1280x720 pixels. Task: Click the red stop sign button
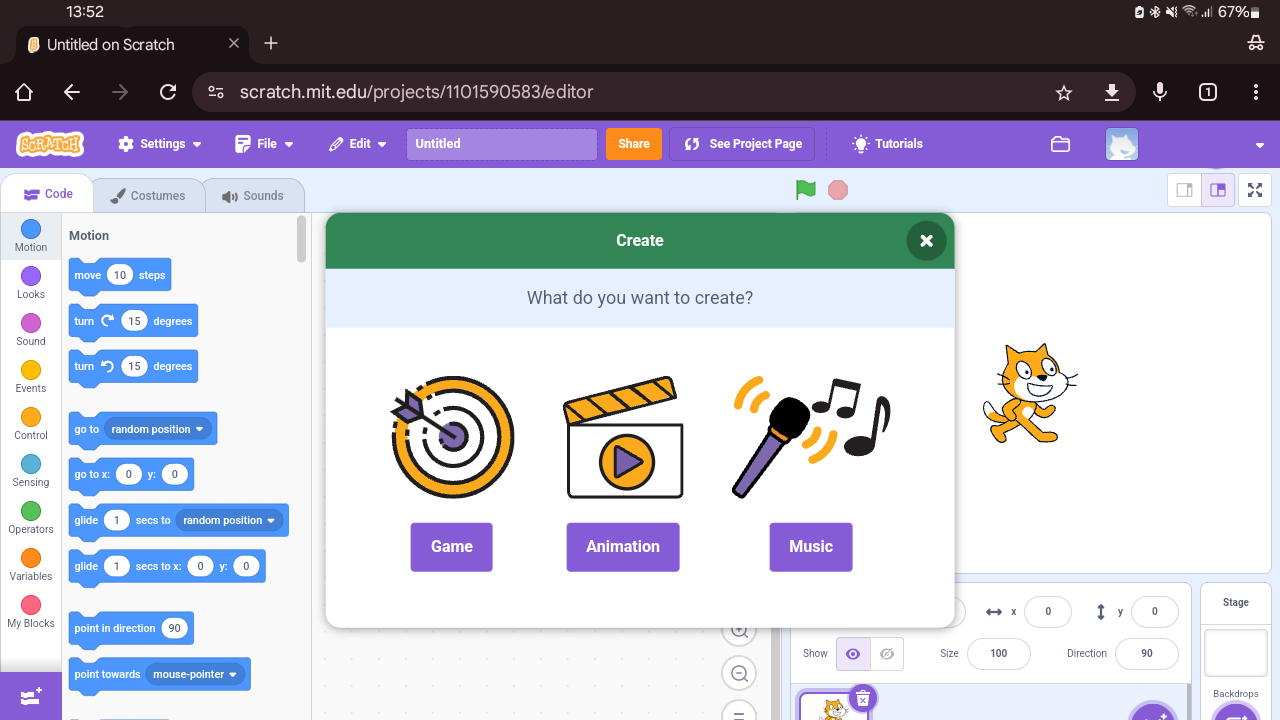pyautogui.click(x=838, y=190)
